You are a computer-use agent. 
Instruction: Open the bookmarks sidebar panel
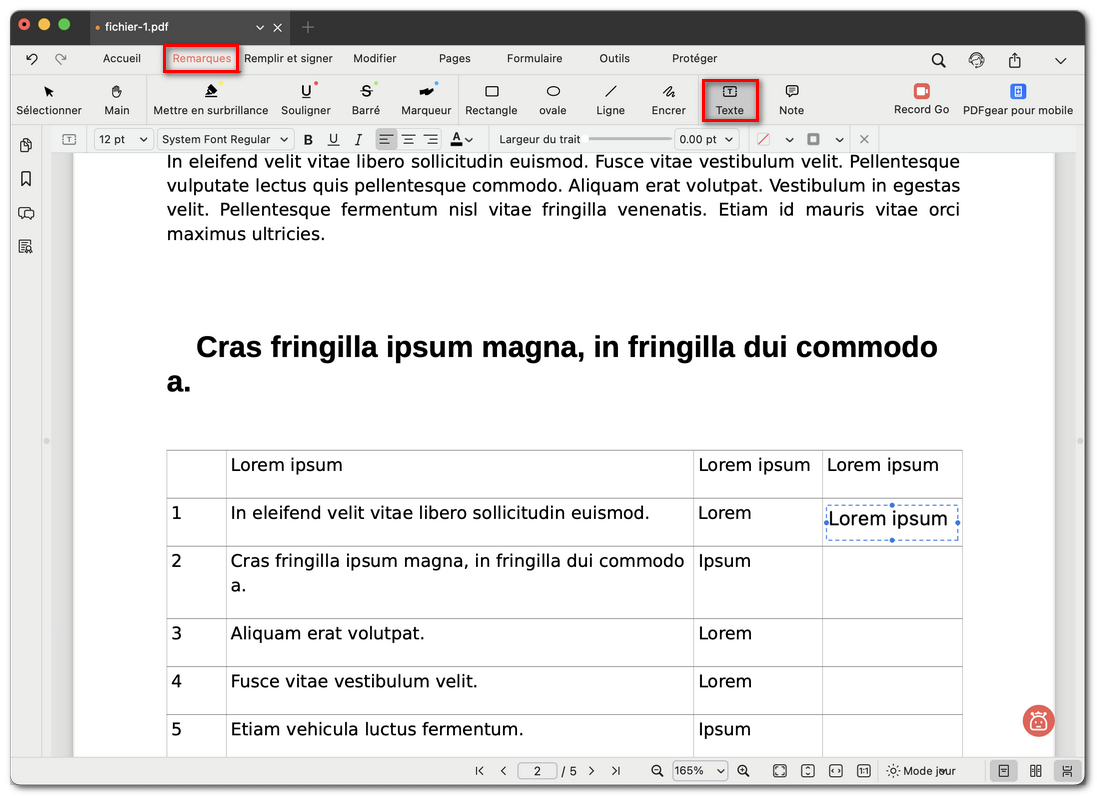[x=26, y=179]
